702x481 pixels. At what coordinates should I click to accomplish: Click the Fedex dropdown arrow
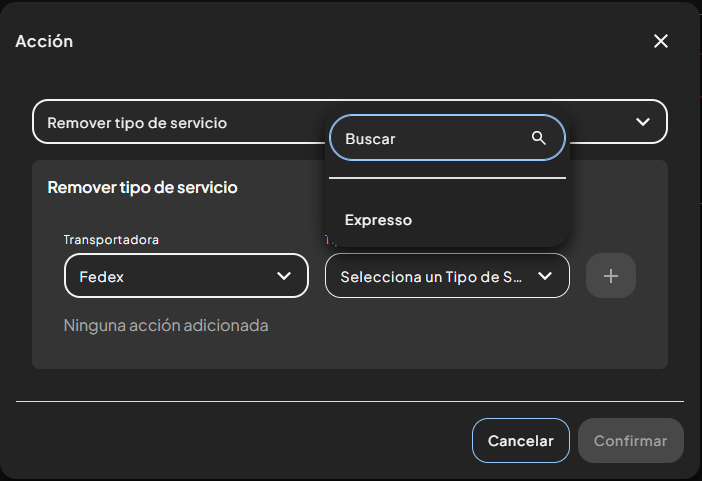coord(284,276)
